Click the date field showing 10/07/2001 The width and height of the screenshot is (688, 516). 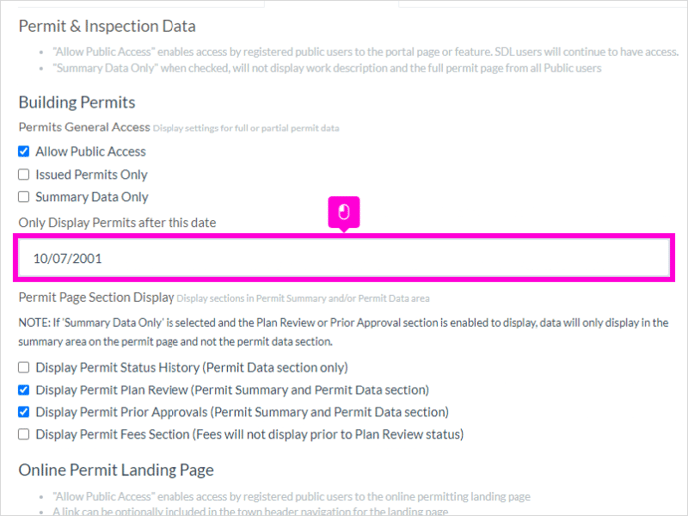[344, 258]
